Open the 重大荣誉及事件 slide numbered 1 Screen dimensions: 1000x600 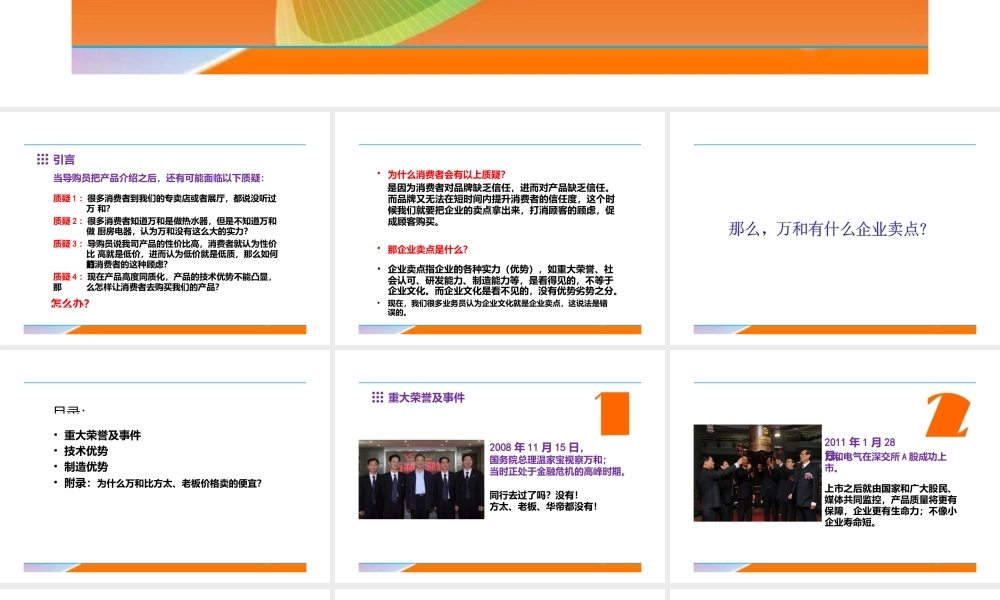[499, 466]
